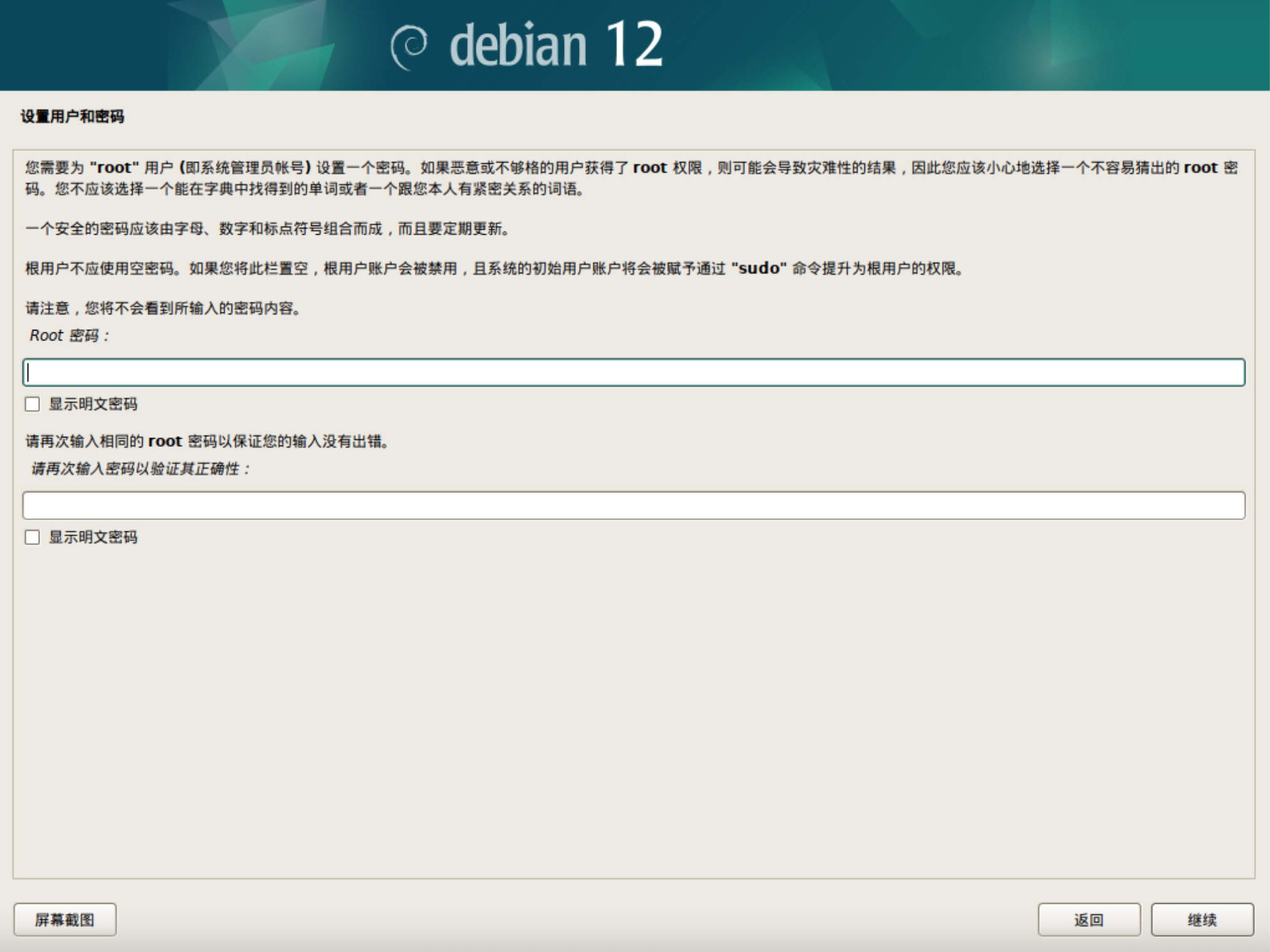Click the line 请再次输入相同的 root 密码
Image resolution: width=1270 pixels, height=952 pixels.
[x=208, y=442]
